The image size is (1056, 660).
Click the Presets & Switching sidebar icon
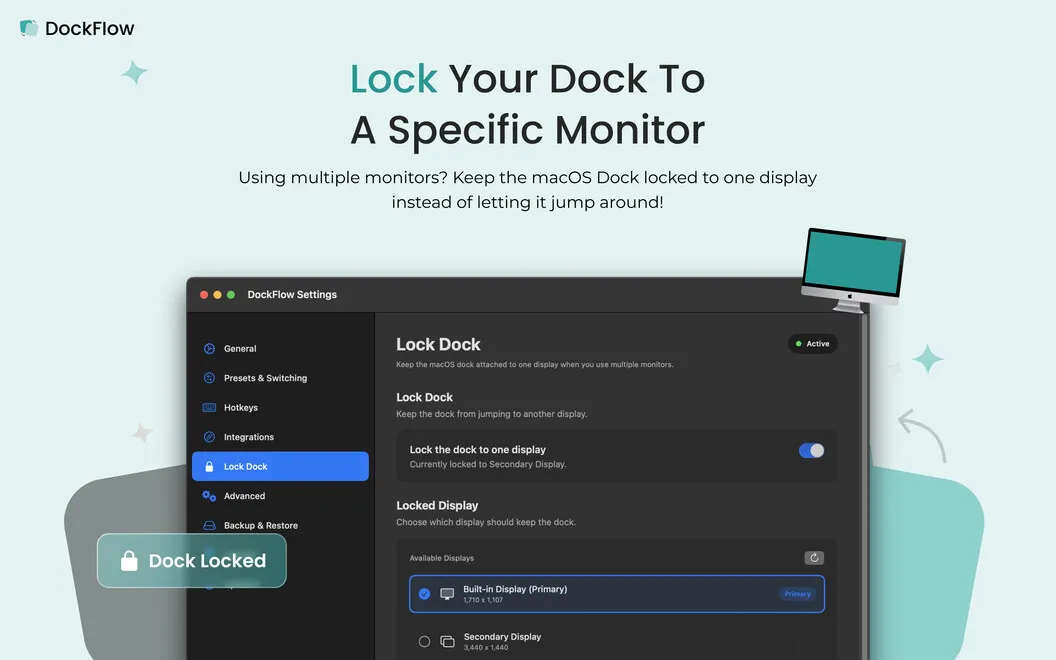(x=209, y=378)
